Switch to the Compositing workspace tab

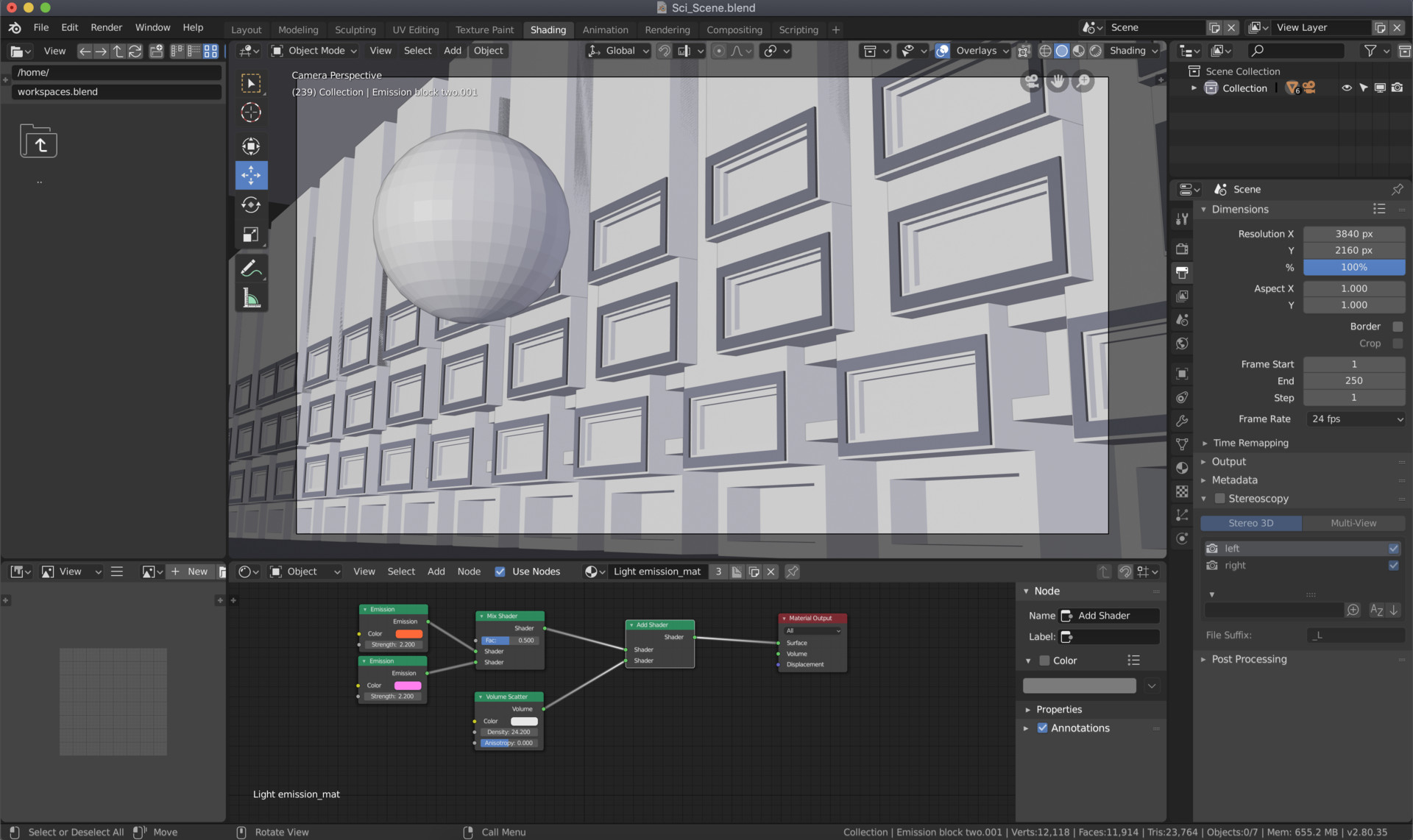tap(734, 29)
